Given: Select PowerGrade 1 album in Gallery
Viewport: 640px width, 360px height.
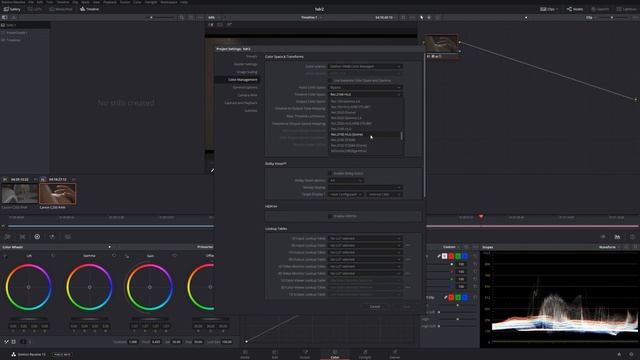Looking at the screenshot, I should pyautogui.click(x=16, y=33).
